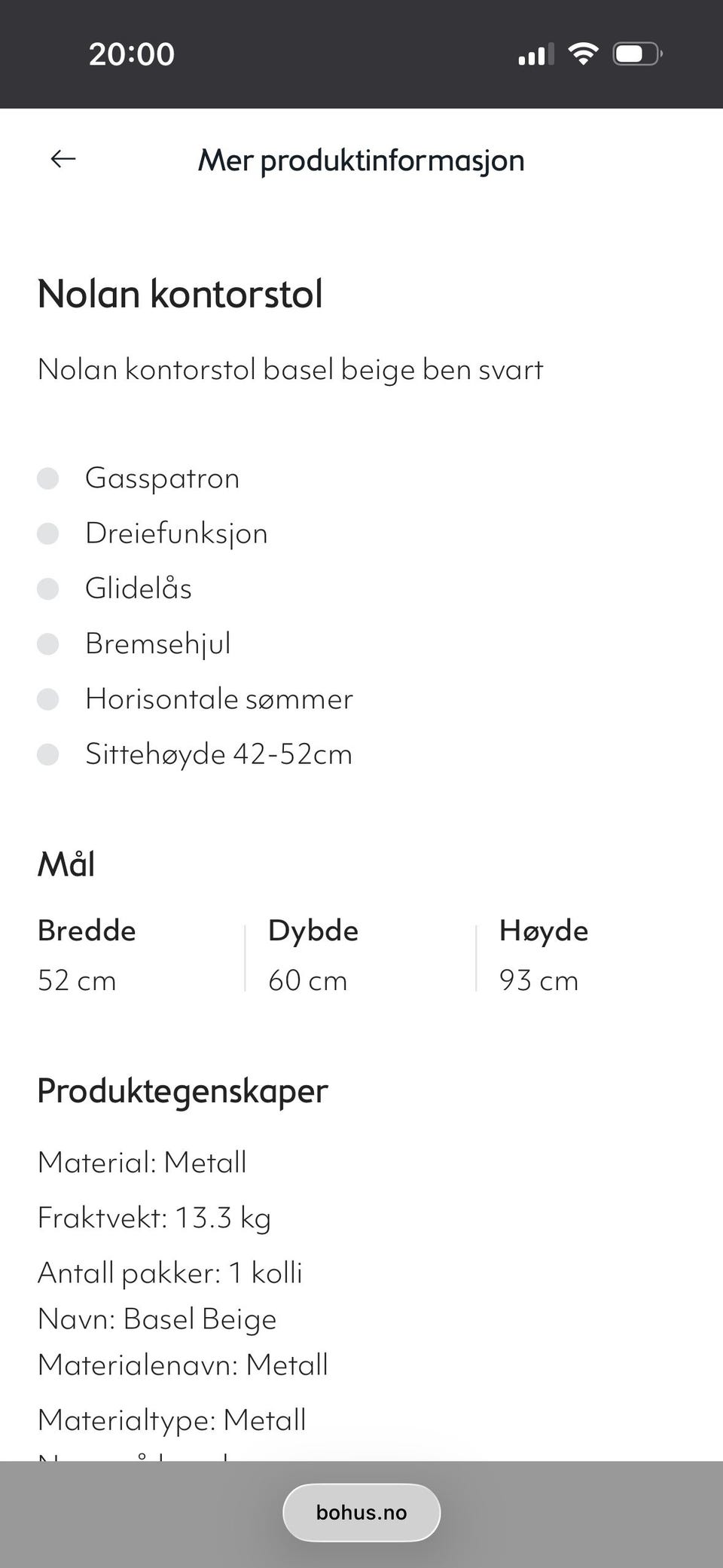Click the bullet next to Gasspatron
Screen dimensions: 723x1568
click(48, 478)
